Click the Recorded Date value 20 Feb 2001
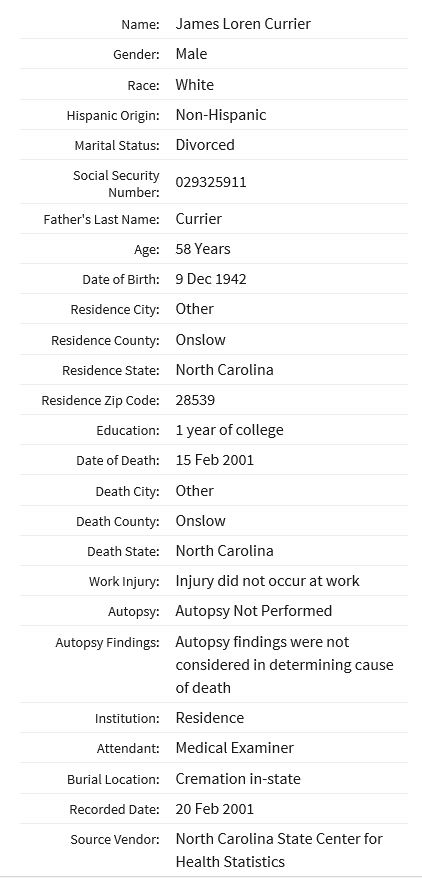 pyautogui.click(x=214, y=809)
